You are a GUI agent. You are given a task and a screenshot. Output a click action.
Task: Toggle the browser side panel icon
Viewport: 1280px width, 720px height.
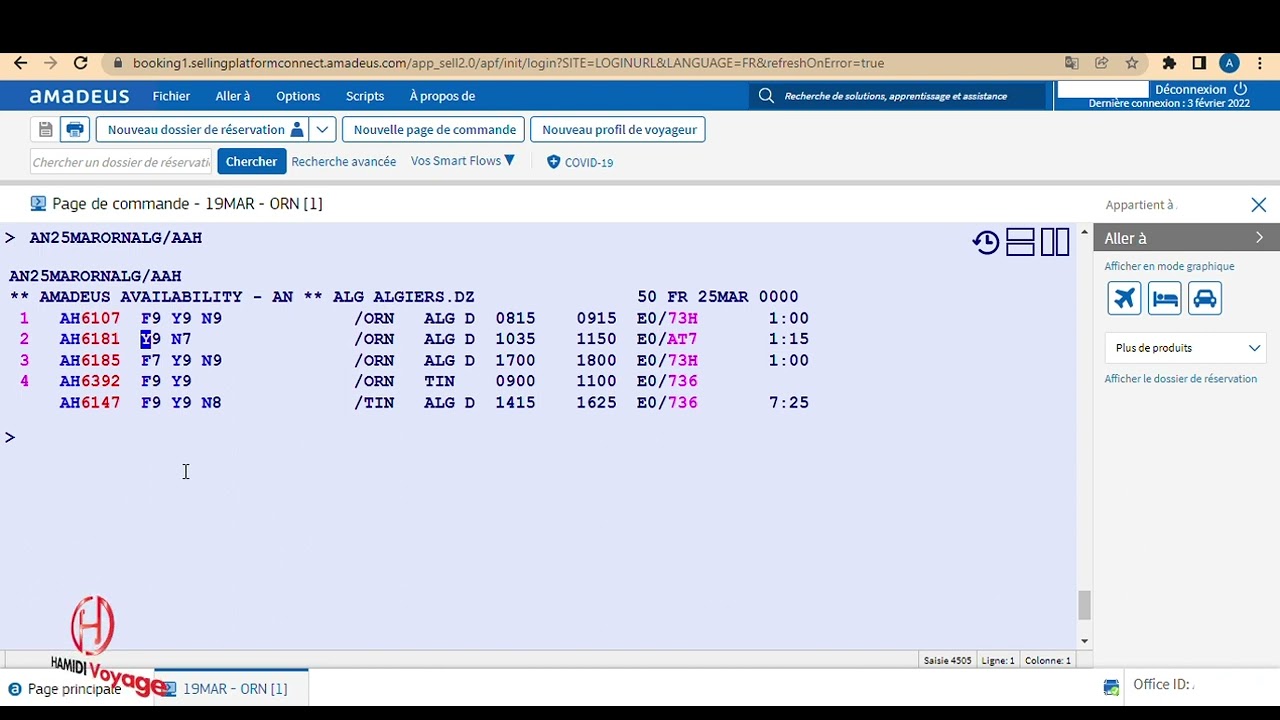(1200, 63)
